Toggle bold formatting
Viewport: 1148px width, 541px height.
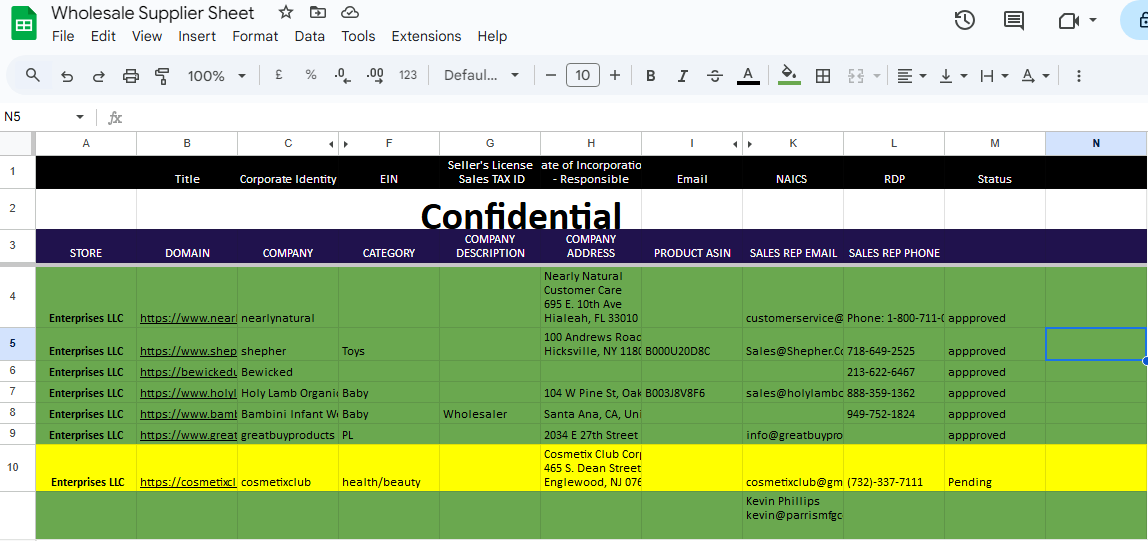pos(650,75)
